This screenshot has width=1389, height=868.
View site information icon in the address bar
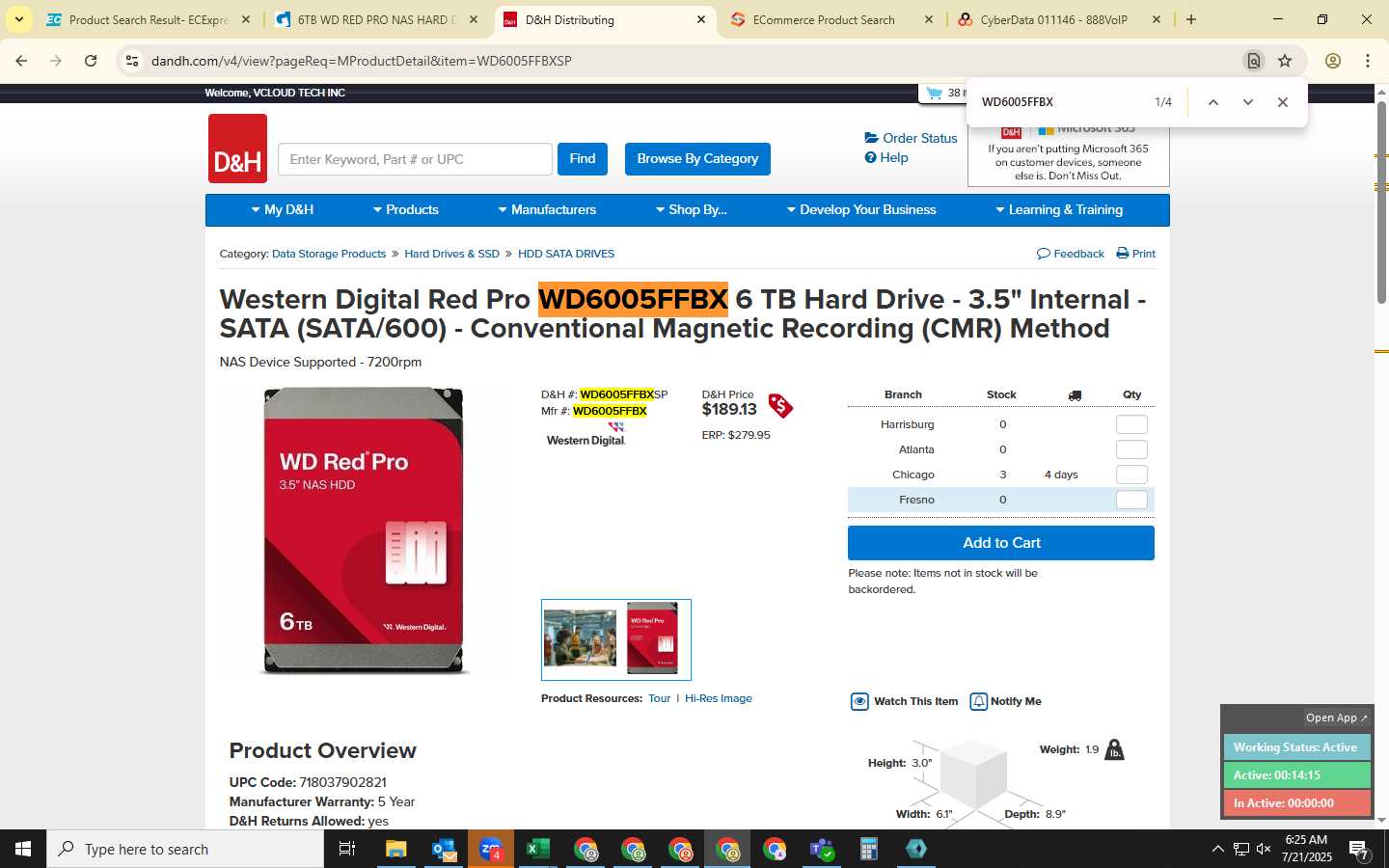tap(132, 61)
